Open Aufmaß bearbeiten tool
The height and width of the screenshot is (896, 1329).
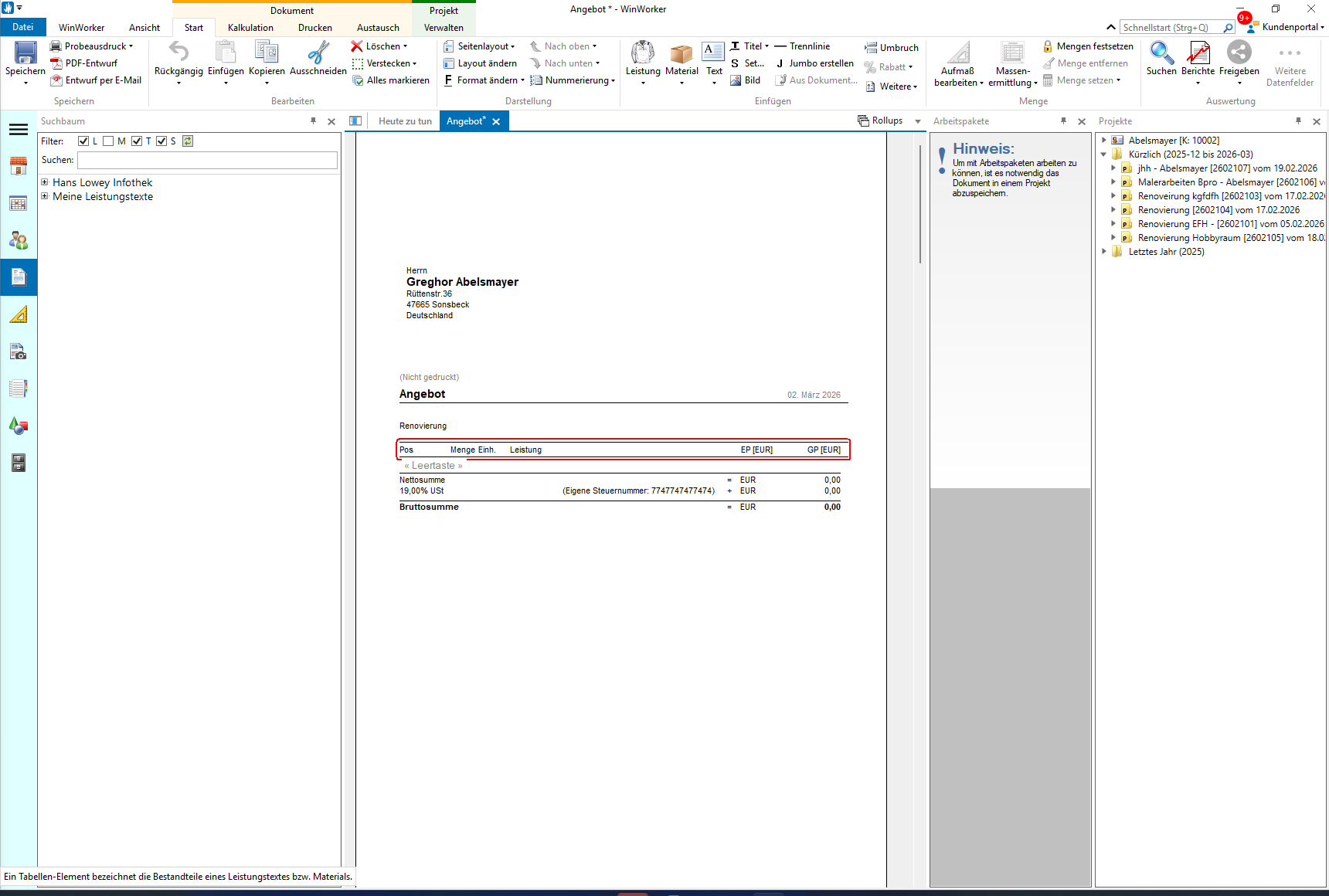point(957,53)
